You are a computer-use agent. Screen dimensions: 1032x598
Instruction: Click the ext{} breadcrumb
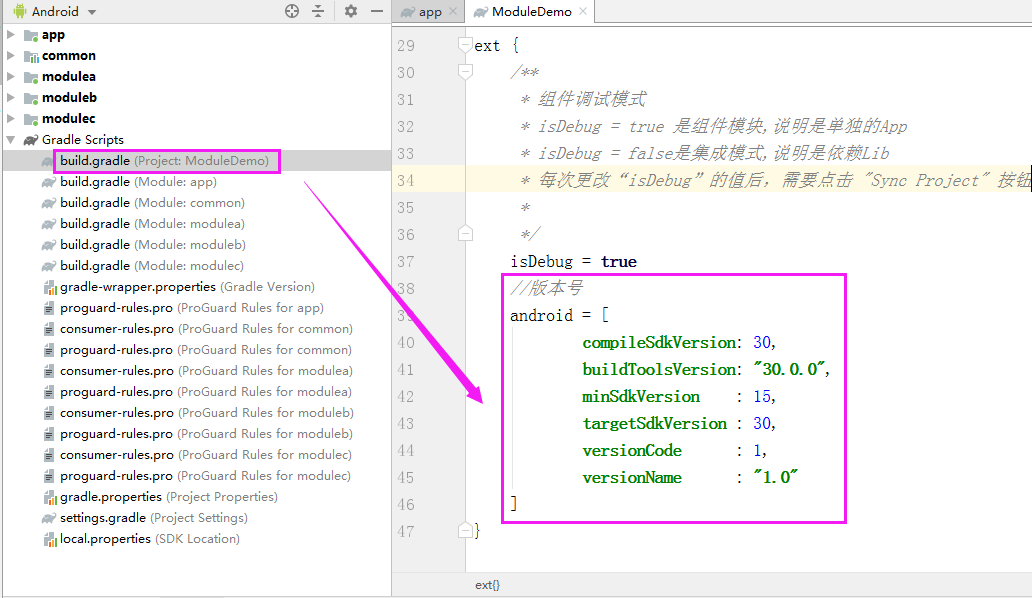pyautogui.click(x=488, y=585)
